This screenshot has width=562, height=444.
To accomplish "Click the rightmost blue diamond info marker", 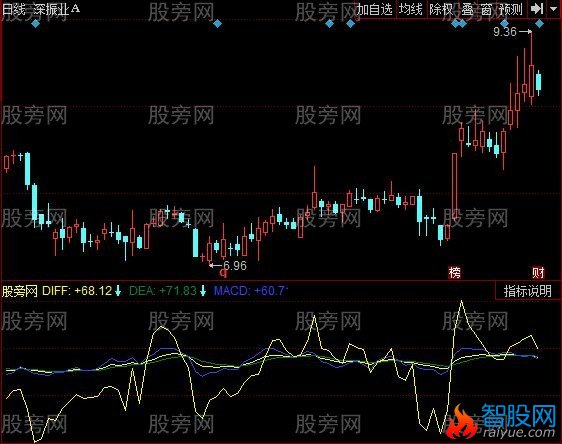I will tap(539, 24).
